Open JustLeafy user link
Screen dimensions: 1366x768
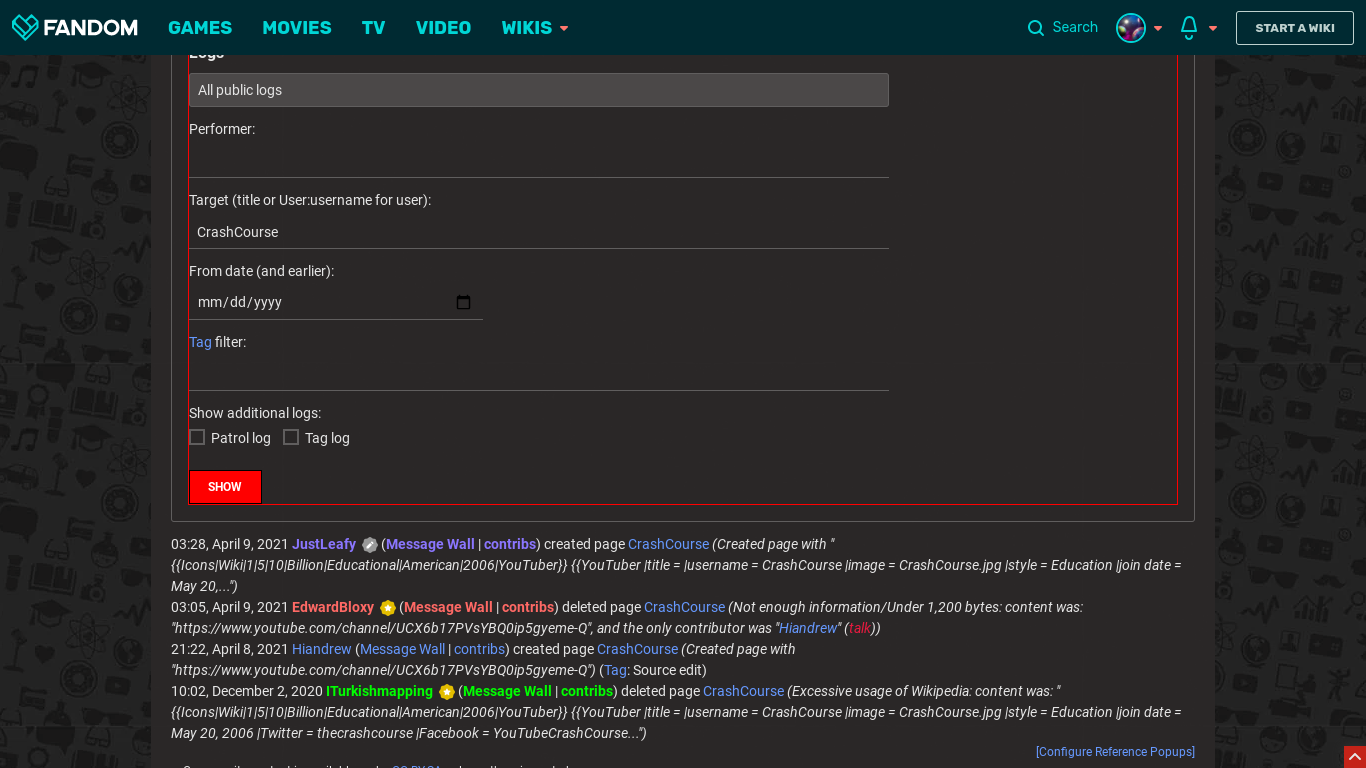[324, 544]
